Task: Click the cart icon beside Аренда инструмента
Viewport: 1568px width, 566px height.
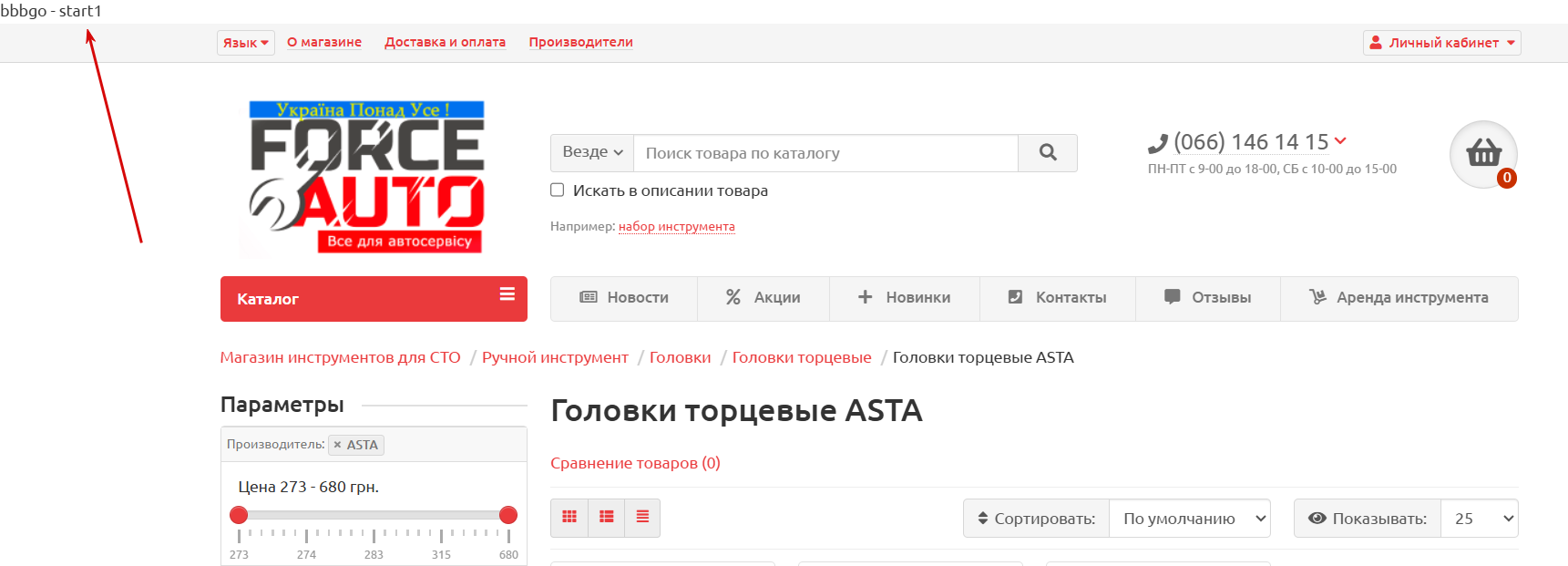Action: click(x=1317, y=297)
